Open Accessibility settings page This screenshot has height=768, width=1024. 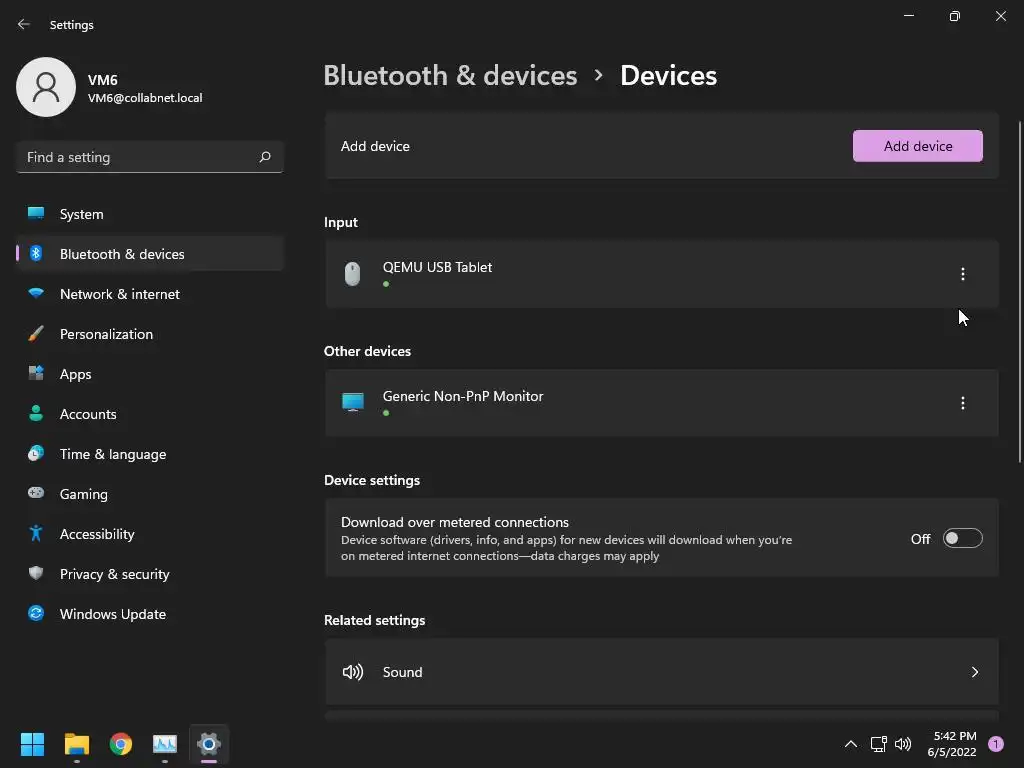click(97, 534)
